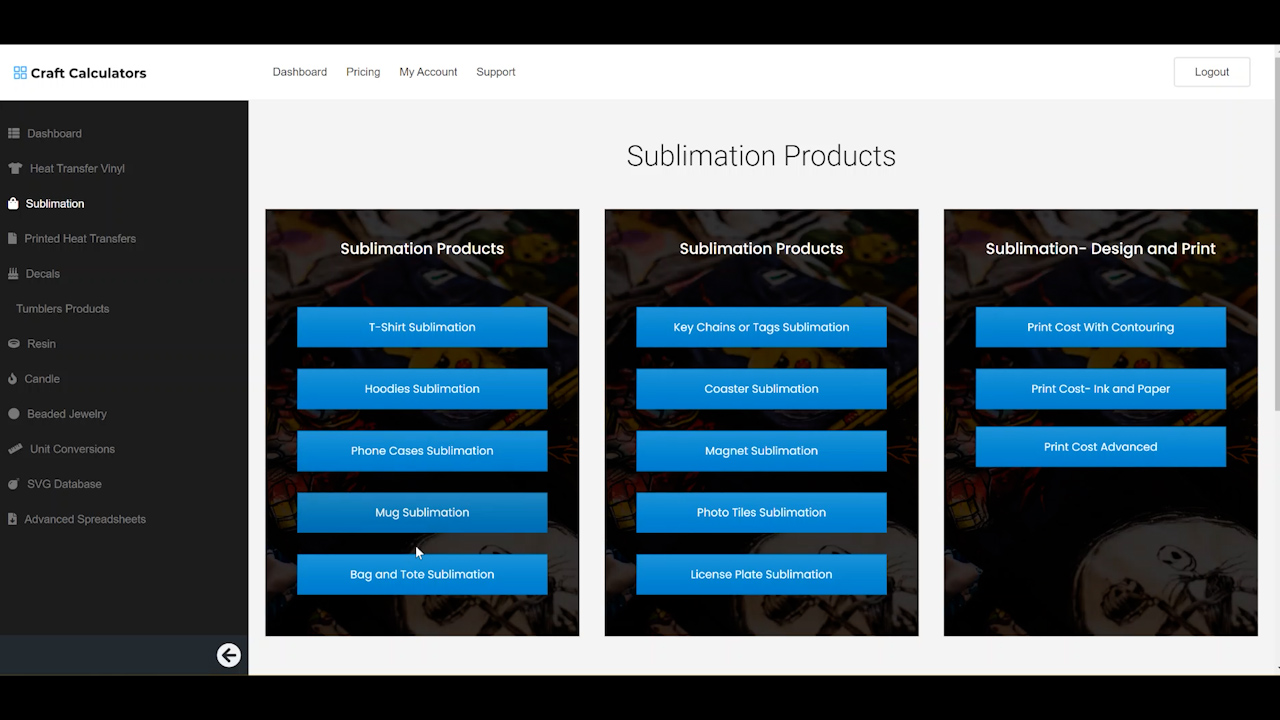Click the file icon beside Advanced Spreadsheets
The height and width of the screenshot is (720, 1280).
12,519
